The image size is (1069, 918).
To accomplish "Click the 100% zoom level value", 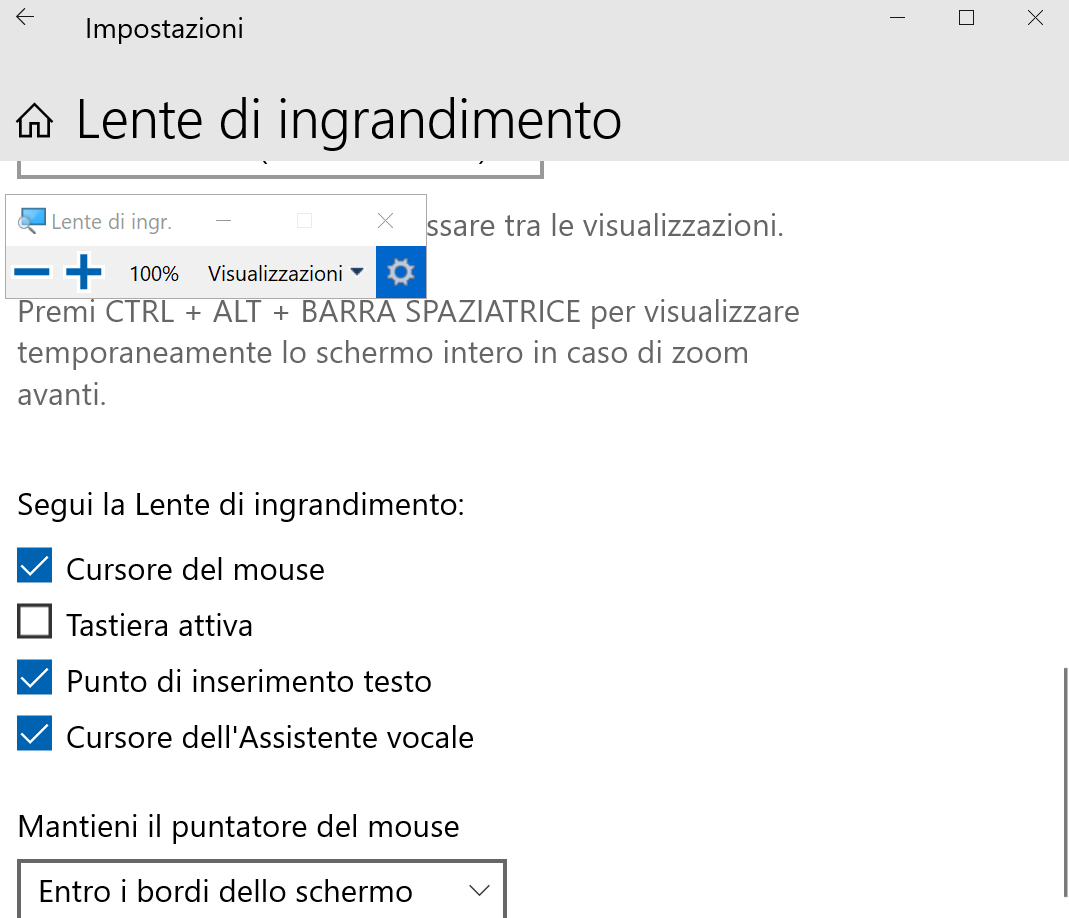I will click(x=154, y=274).
